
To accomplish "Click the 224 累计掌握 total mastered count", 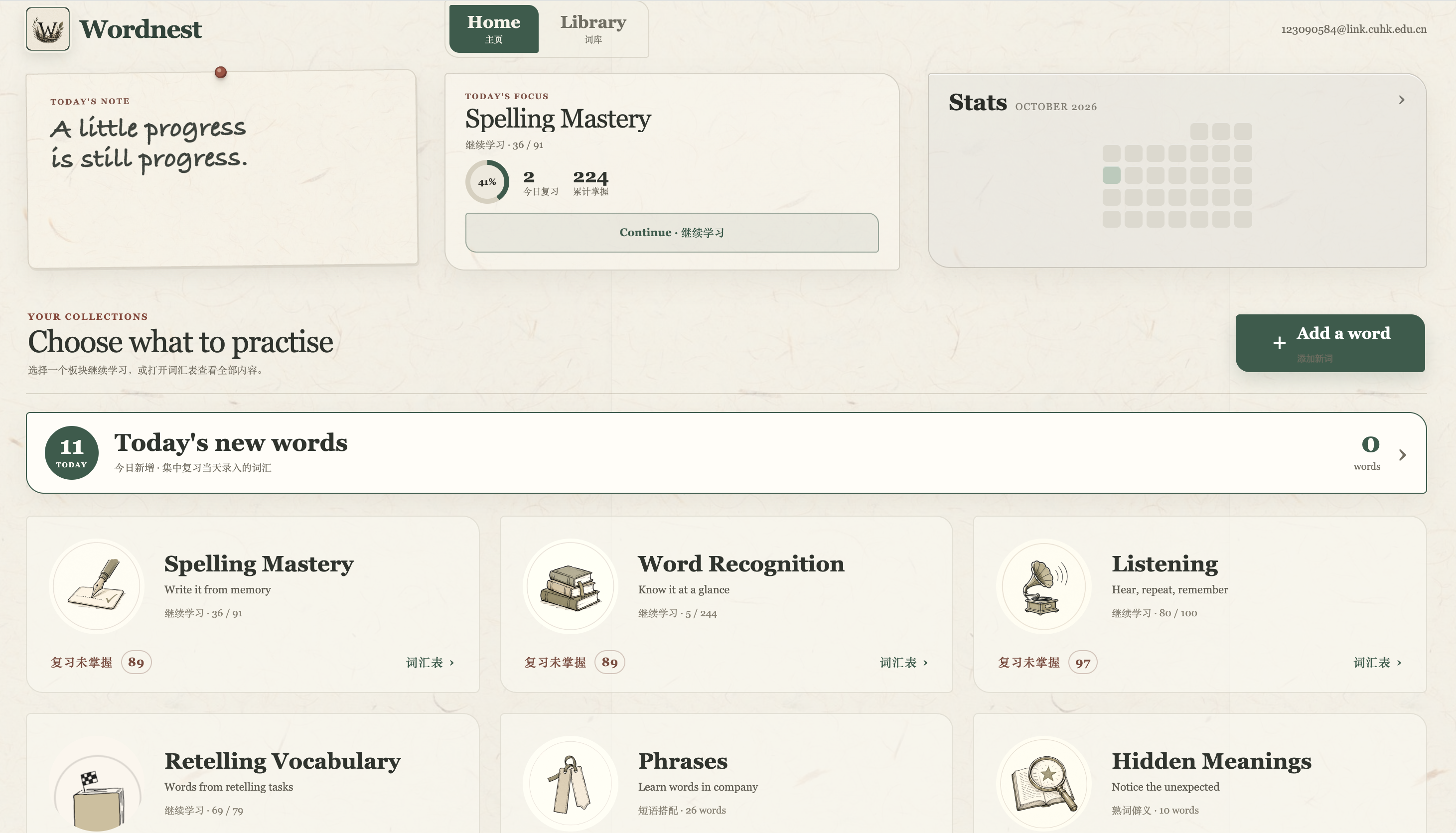I will tap(590, 183).
